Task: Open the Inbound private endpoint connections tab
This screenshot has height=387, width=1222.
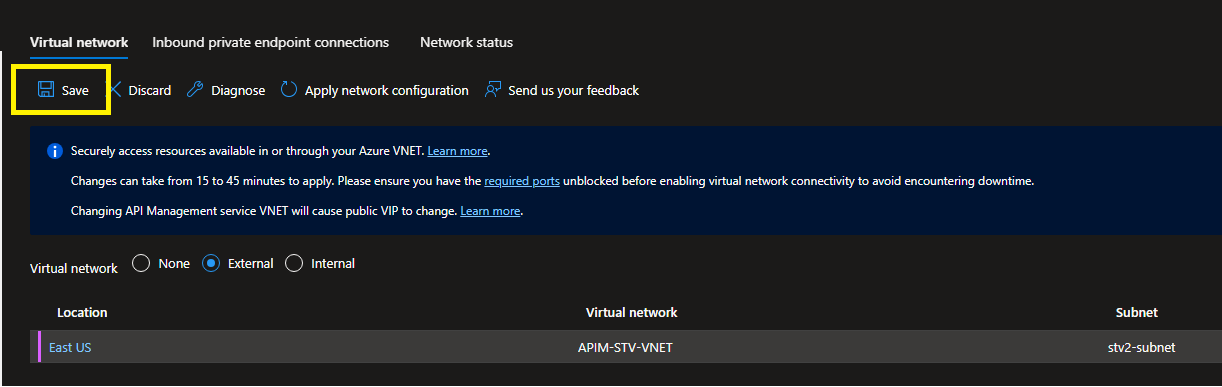Action: 271,42
